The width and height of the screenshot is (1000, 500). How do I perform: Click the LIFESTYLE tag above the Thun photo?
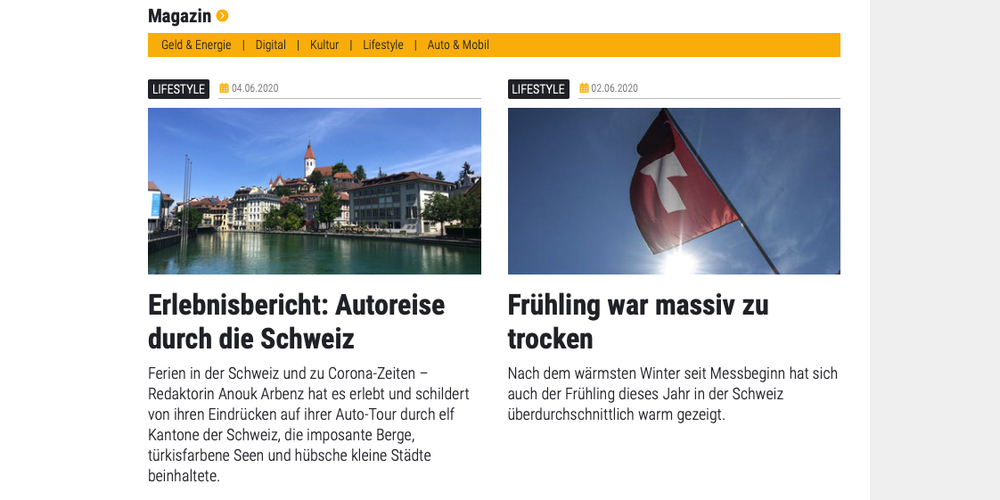pyautogui.click(x=179, y=89)
